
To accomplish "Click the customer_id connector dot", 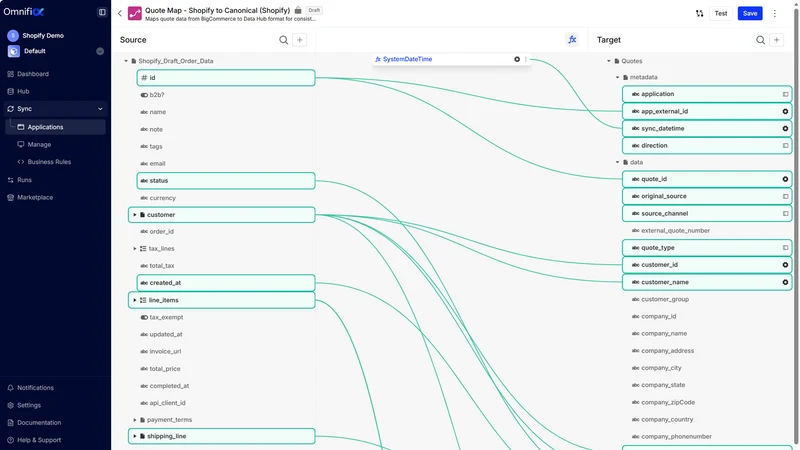I will [785, 265].
